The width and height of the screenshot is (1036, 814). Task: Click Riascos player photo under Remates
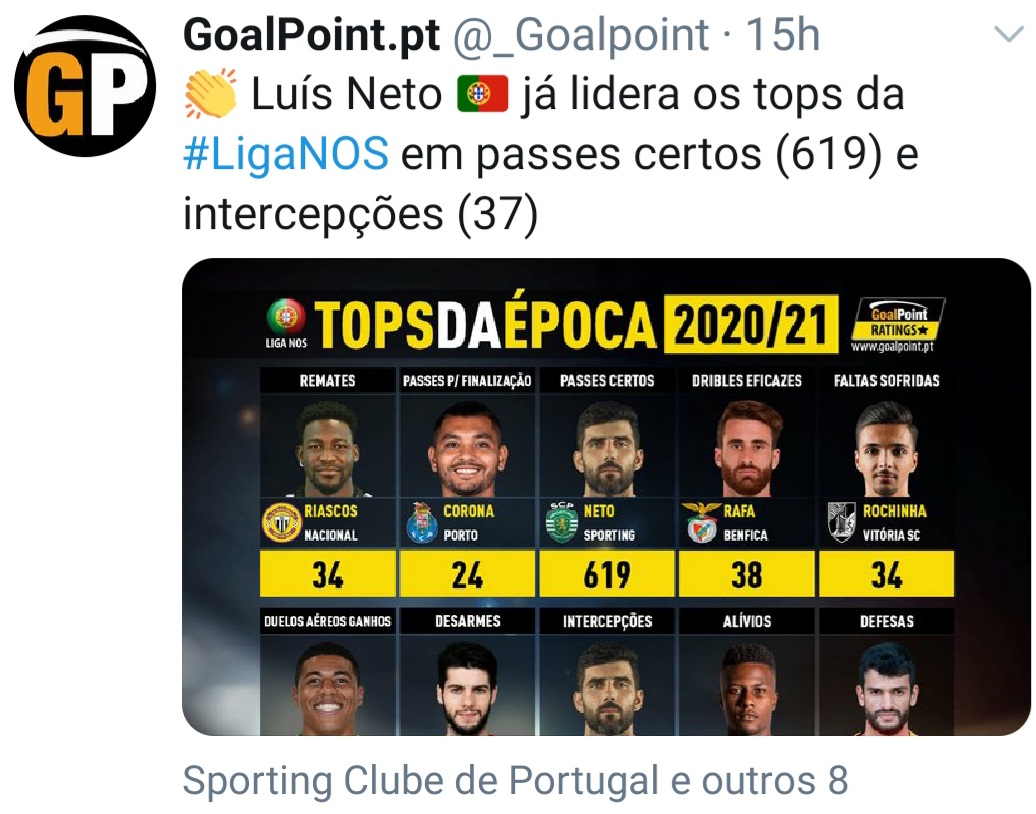pos(327,448)
